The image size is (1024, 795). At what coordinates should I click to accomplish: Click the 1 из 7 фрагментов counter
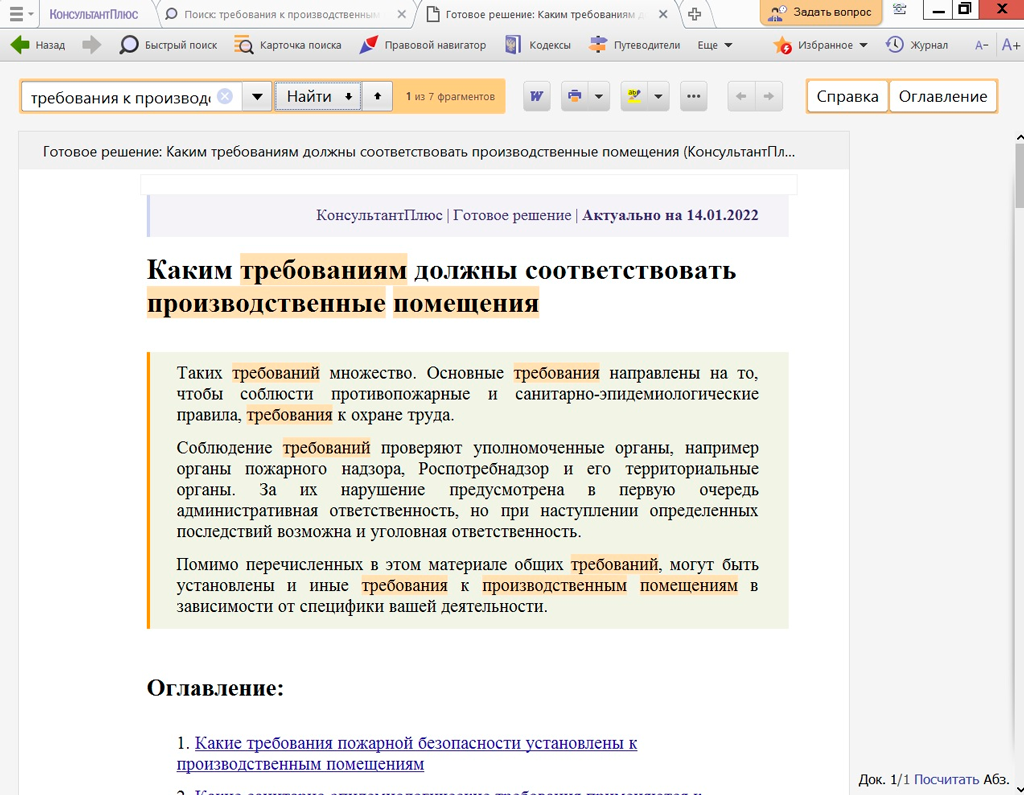click(450, 97)
